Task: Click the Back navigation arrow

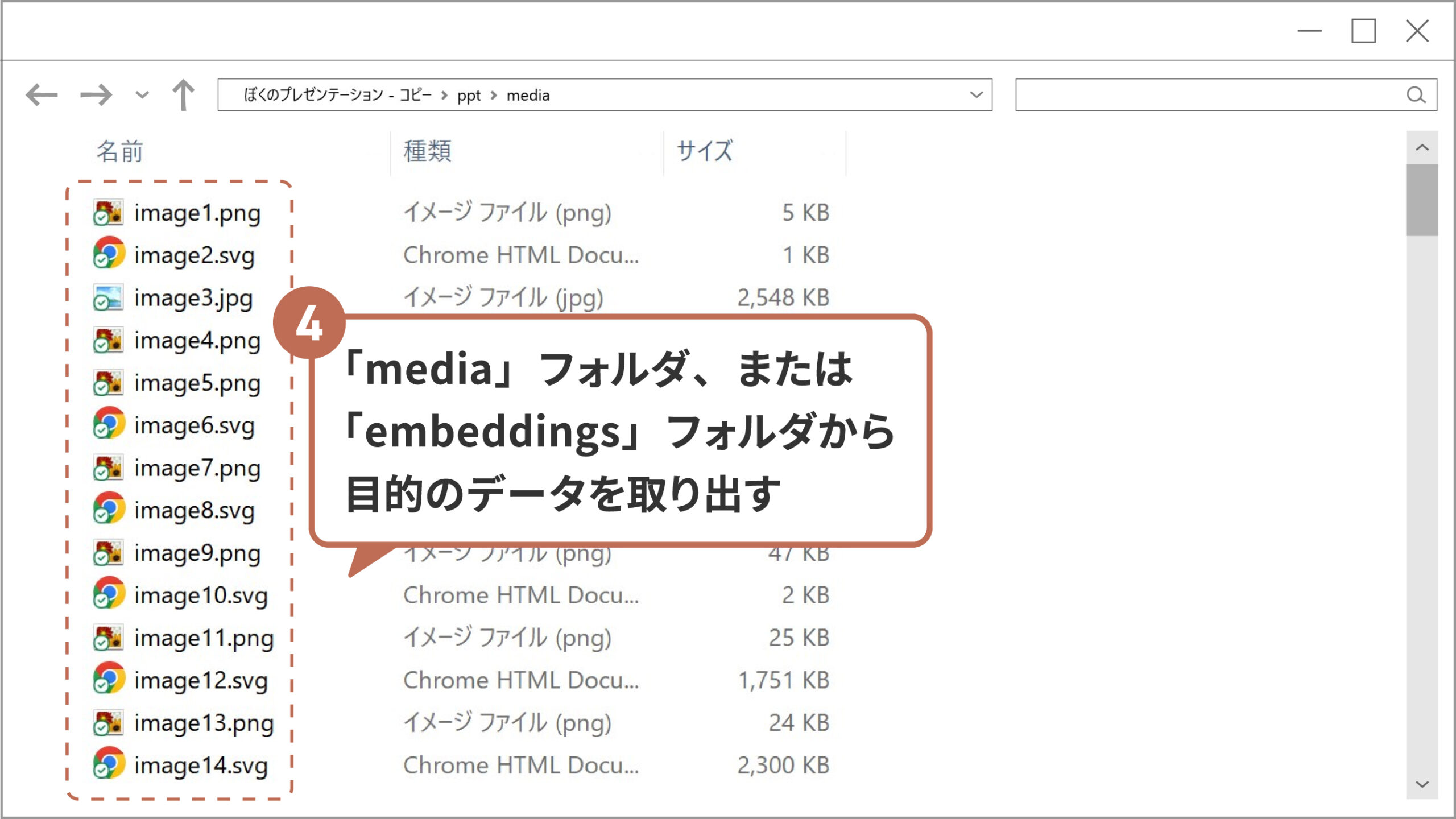Action: pyautogui.click(x=42, y=95)
